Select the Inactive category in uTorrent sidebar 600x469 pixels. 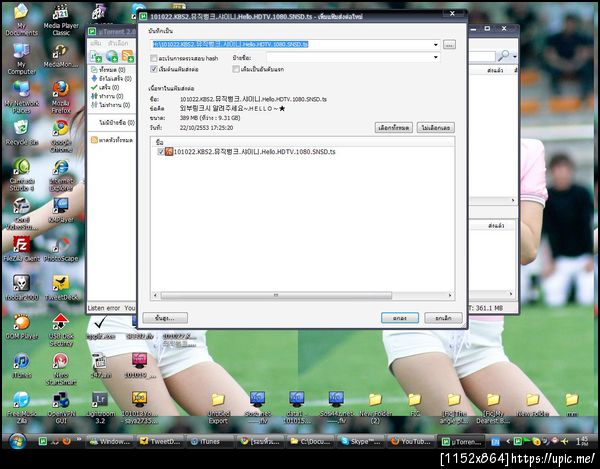tap(111, 105)
